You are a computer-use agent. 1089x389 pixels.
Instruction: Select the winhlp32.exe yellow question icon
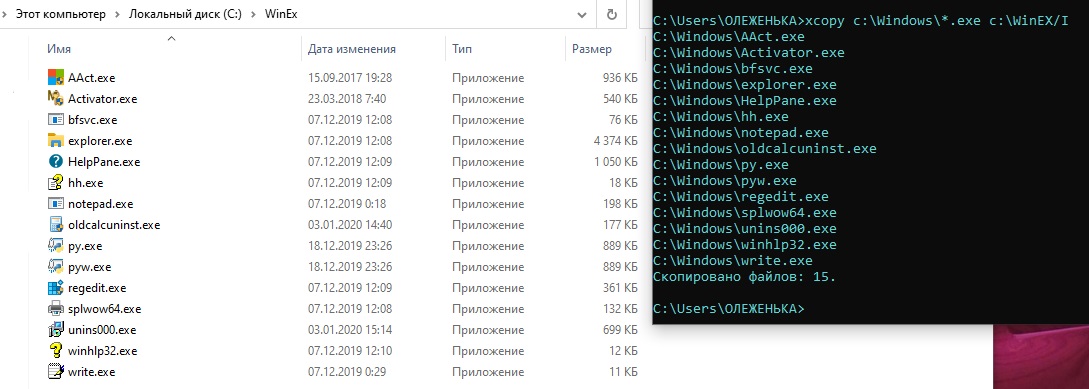coord(56,351)
